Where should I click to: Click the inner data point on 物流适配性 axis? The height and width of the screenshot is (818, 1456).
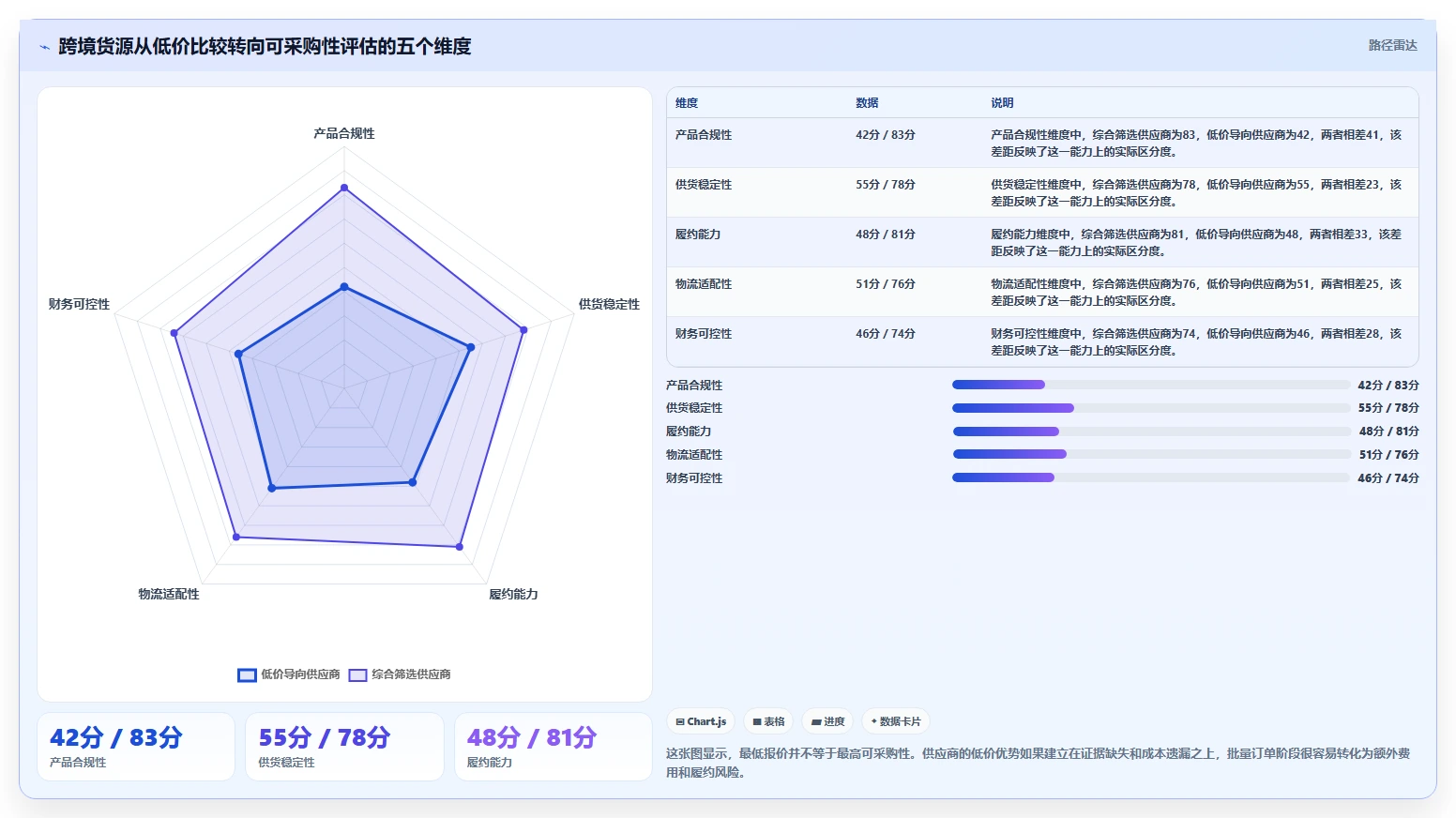(x=272, y=488)
